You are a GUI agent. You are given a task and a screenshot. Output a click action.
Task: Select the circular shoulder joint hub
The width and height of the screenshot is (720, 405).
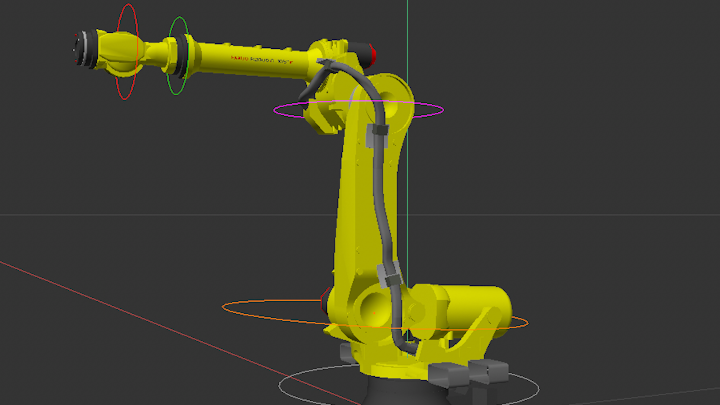click(x=373, y=308)
